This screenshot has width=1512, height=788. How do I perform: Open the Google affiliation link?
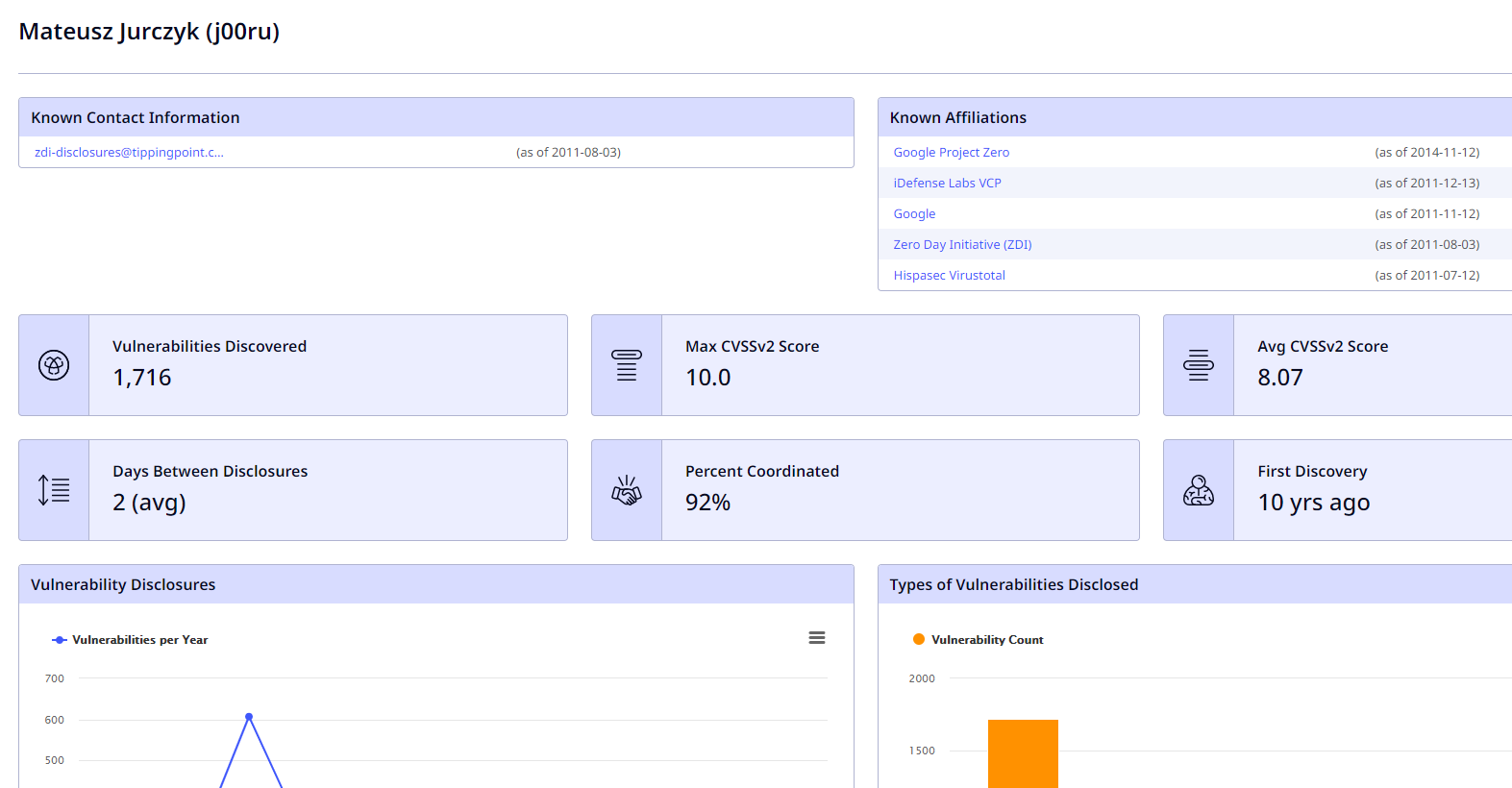pyautogui.click(x=914, y=214)
